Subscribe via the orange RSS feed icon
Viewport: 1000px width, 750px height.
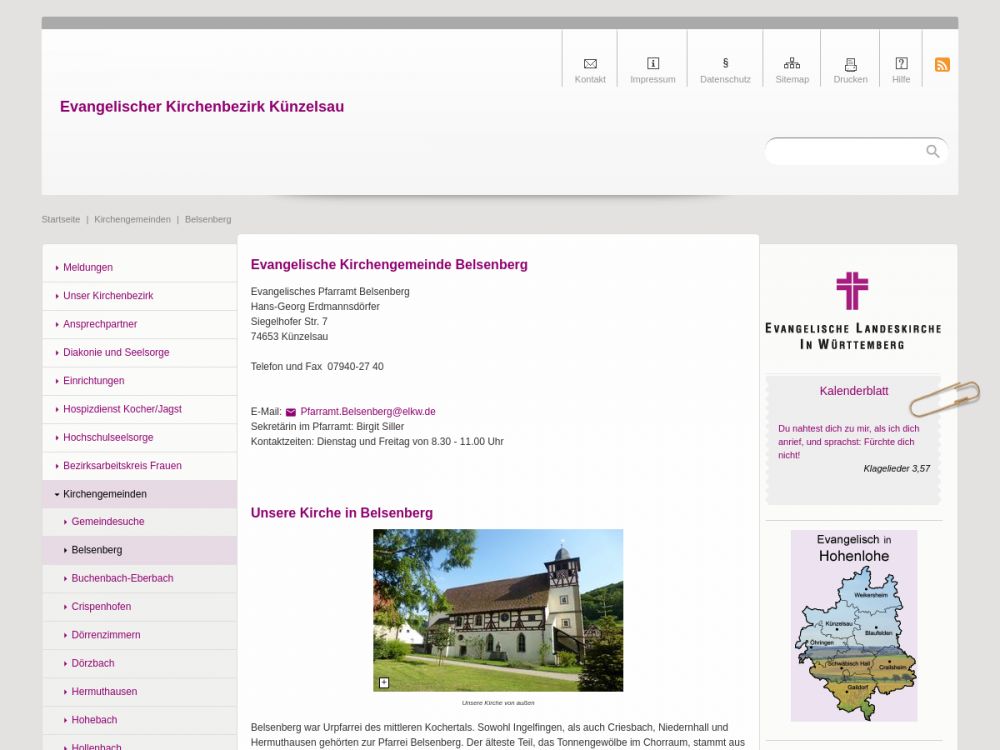tap(942, 65)
